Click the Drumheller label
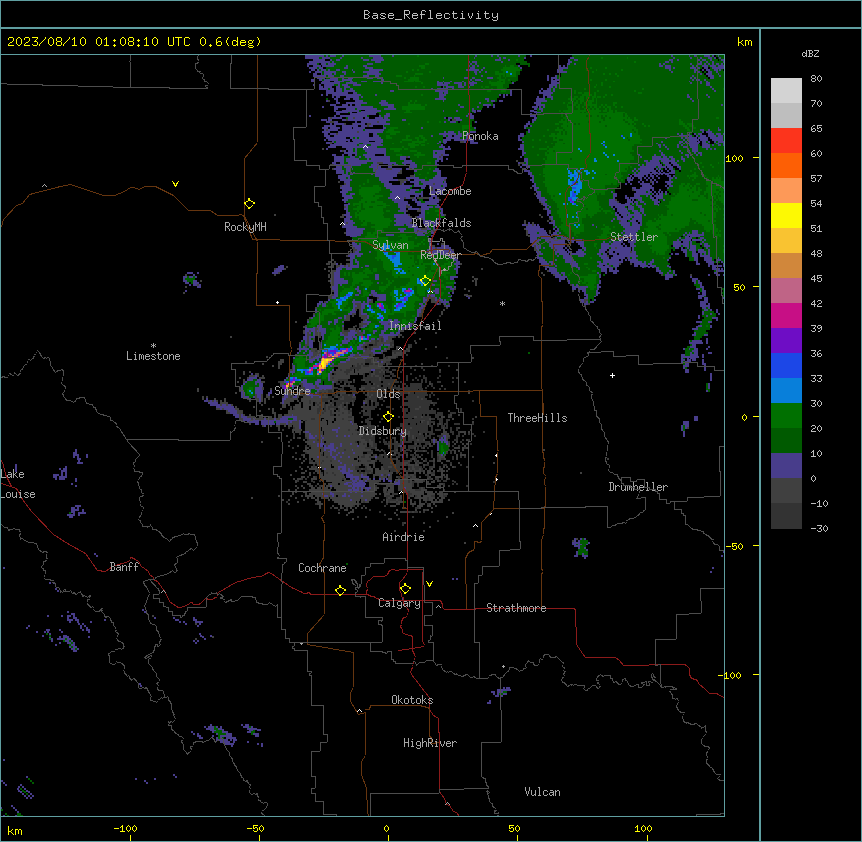 pos(638,487)
